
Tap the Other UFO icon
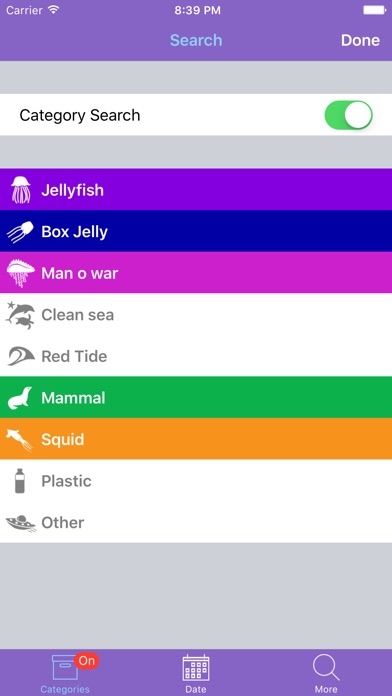coord(21,522)
